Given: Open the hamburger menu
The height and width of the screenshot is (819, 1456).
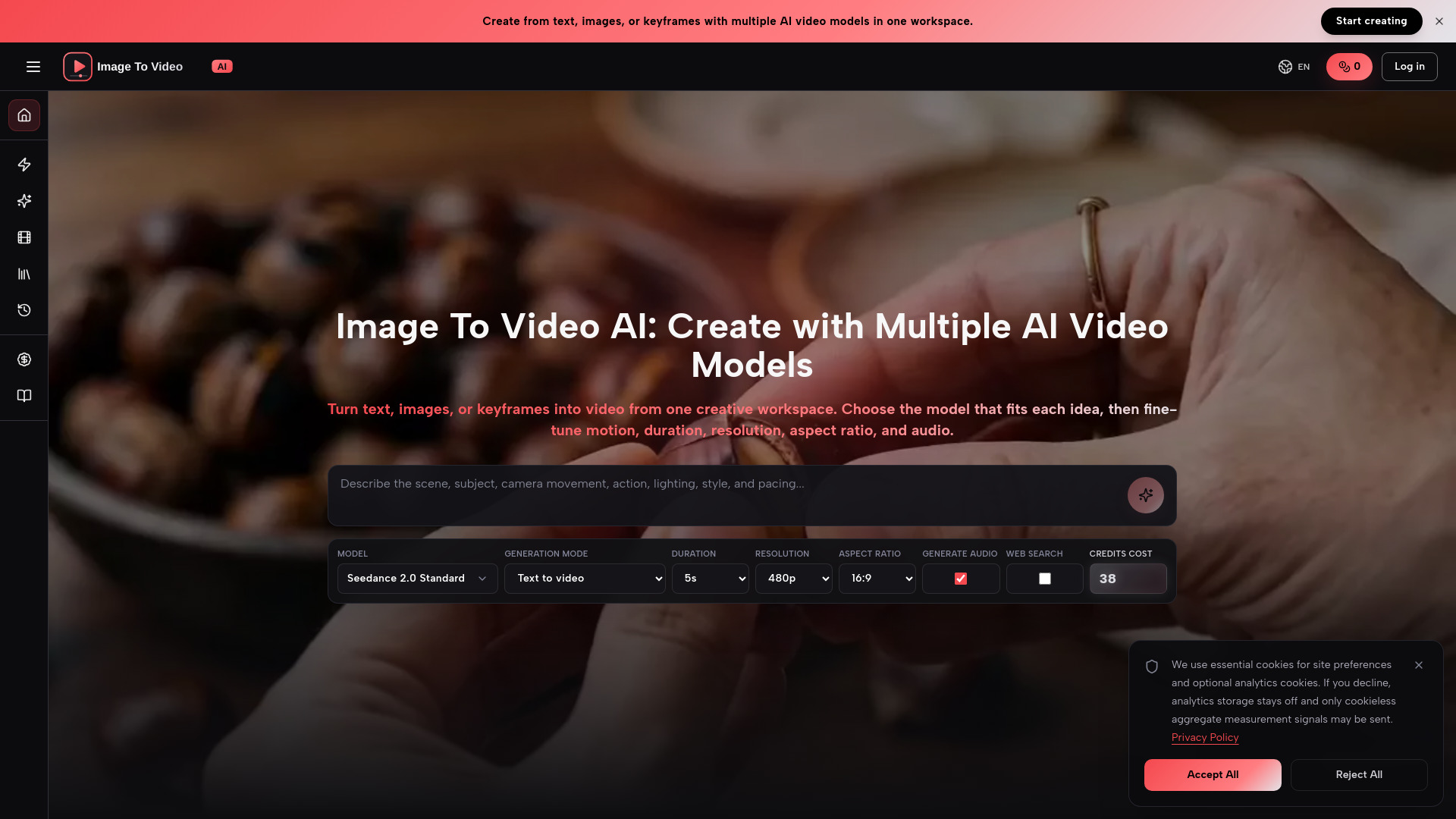Looking at the screenshot, I should pyautogui.click(x=33, y=67).
